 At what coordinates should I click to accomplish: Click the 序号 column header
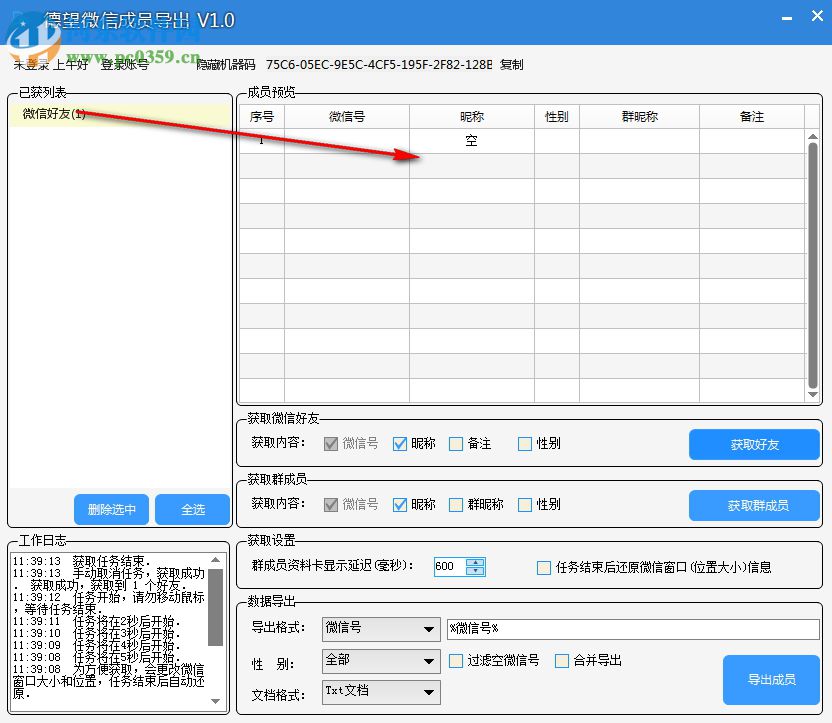point(262,117)
